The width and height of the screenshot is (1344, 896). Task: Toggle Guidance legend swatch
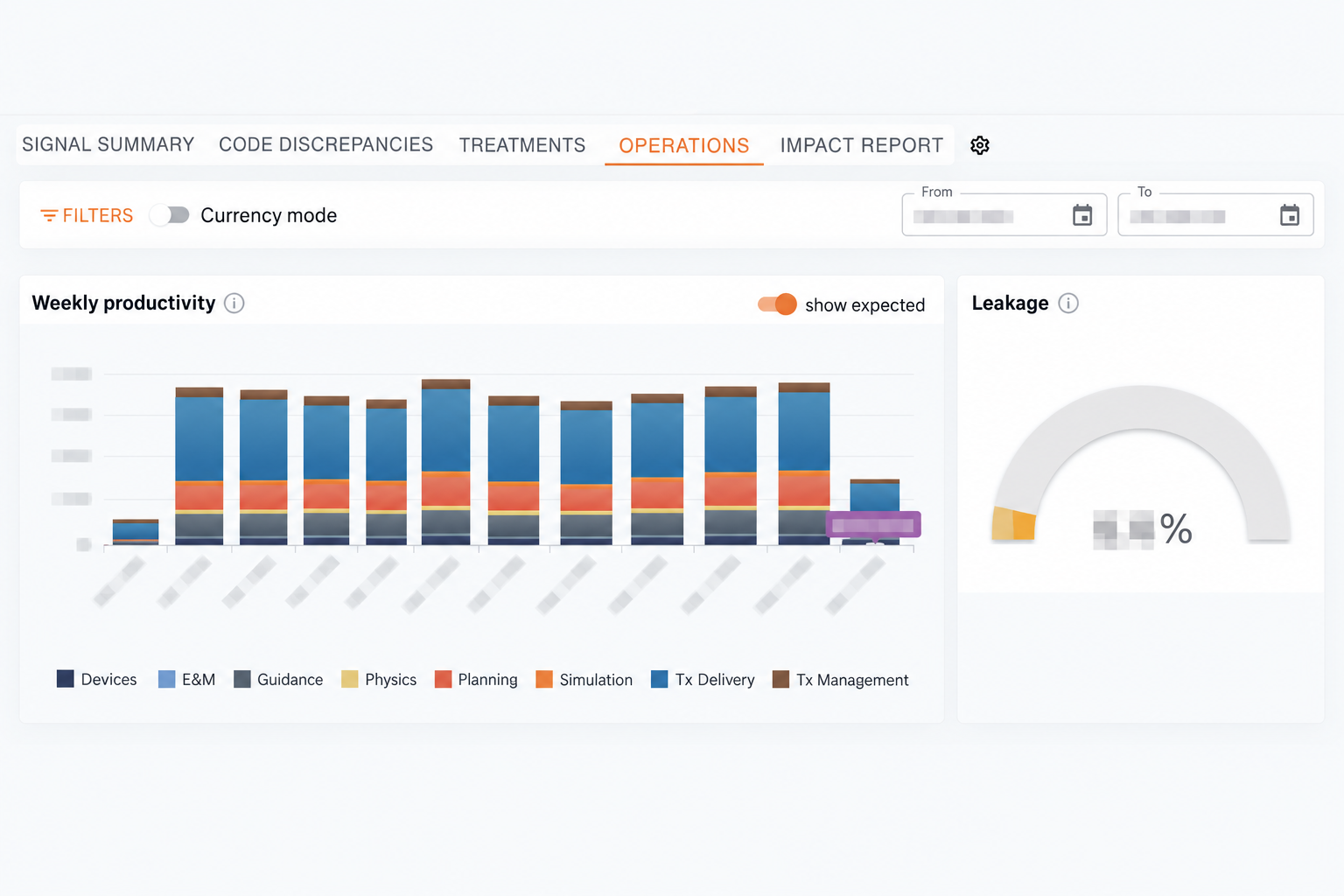[x=242, y=679]
